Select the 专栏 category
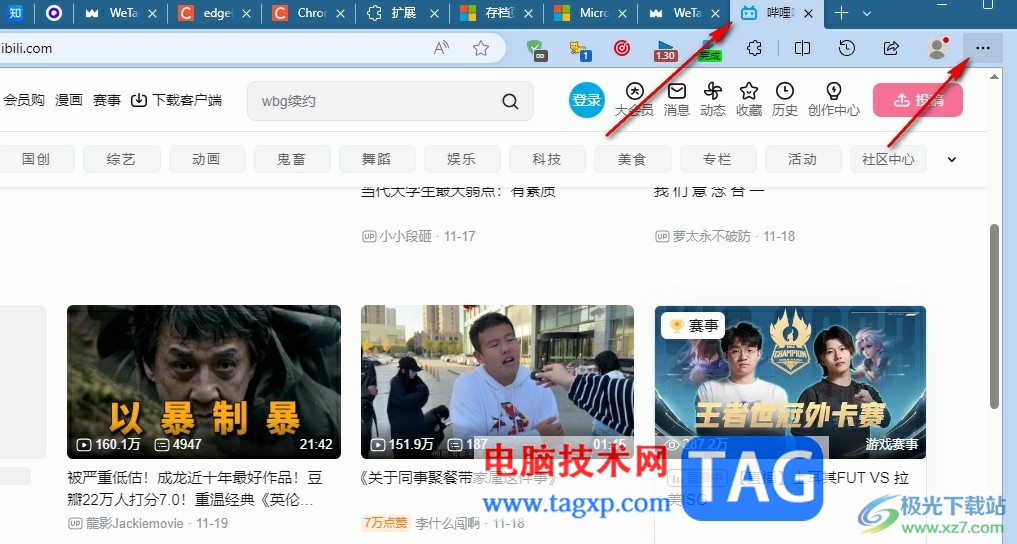This screenshot has height=544, width=1017. pos(718,160)
